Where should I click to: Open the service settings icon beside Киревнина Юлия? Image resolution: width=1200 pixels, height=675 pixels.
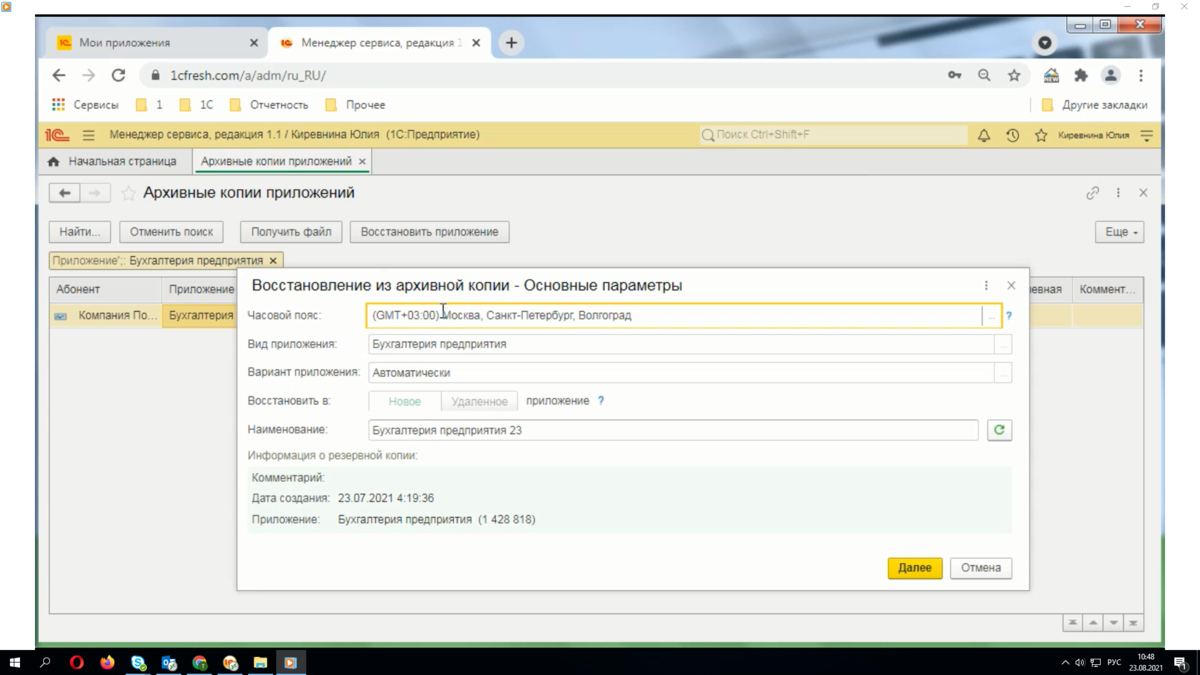pyautogui.click(x=1147, y=135)
